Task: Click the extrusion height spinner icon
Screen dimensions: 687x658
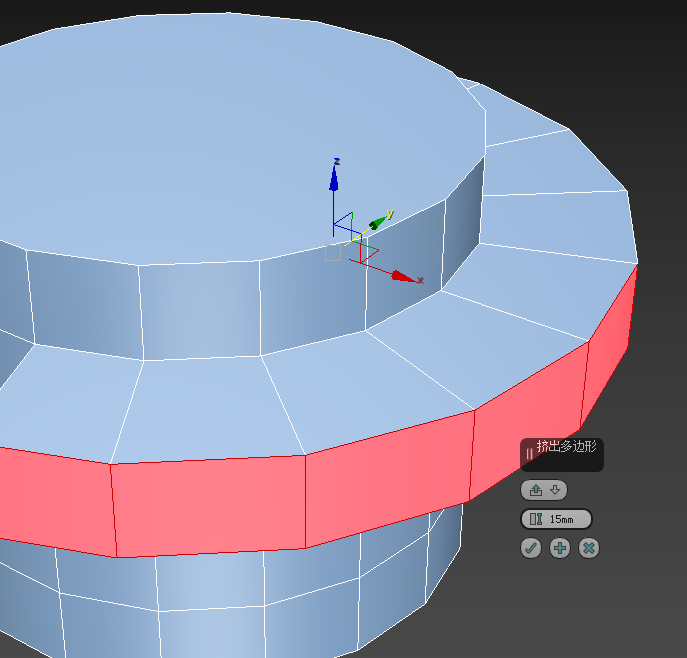Action: pos(536,519)
